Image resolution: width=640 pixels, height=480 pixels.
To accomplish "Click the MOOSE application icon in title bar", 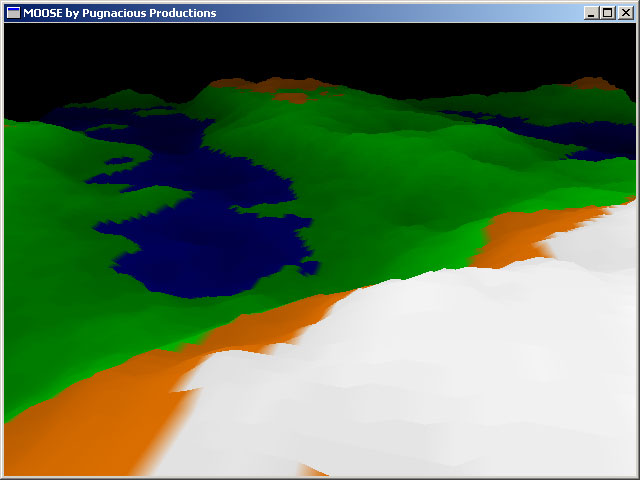I will click(13, 13).
